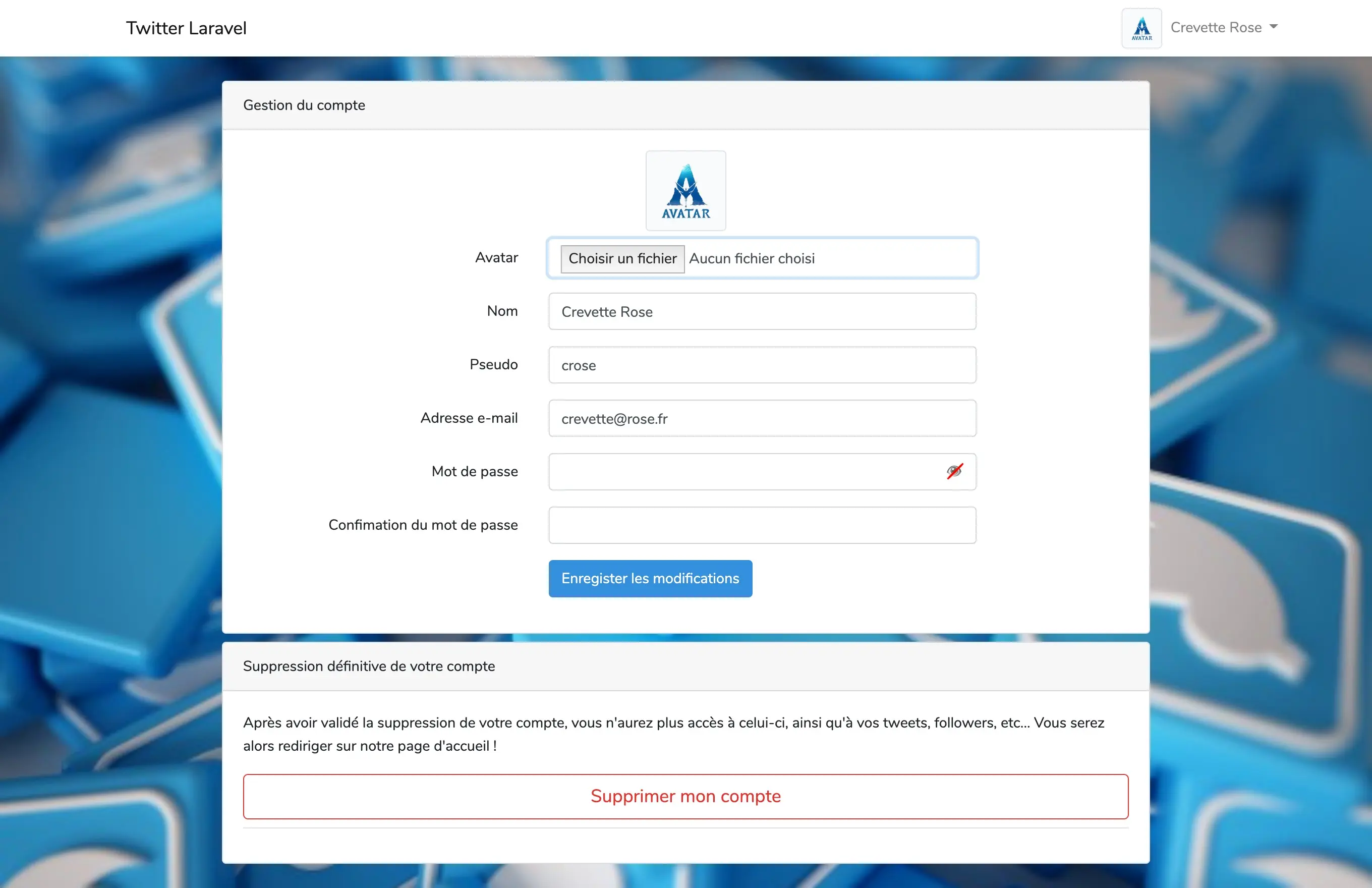Screen dimensions: 1372x888
Task: Click 'Supprimer mon compte' to delete account
Action: click(685, 796)
